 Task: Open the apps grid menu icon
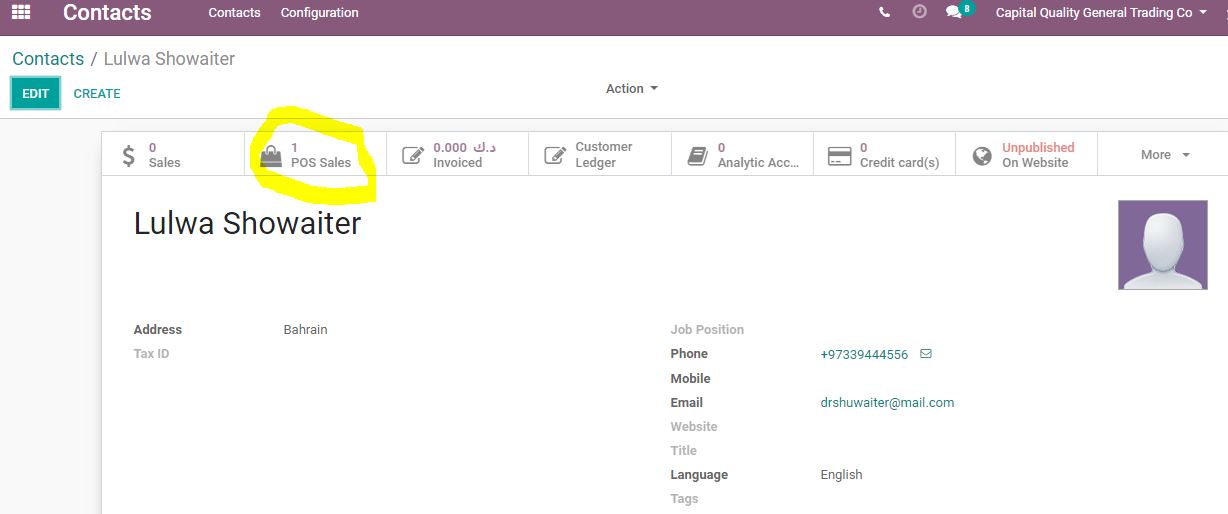tap(21, 13)
